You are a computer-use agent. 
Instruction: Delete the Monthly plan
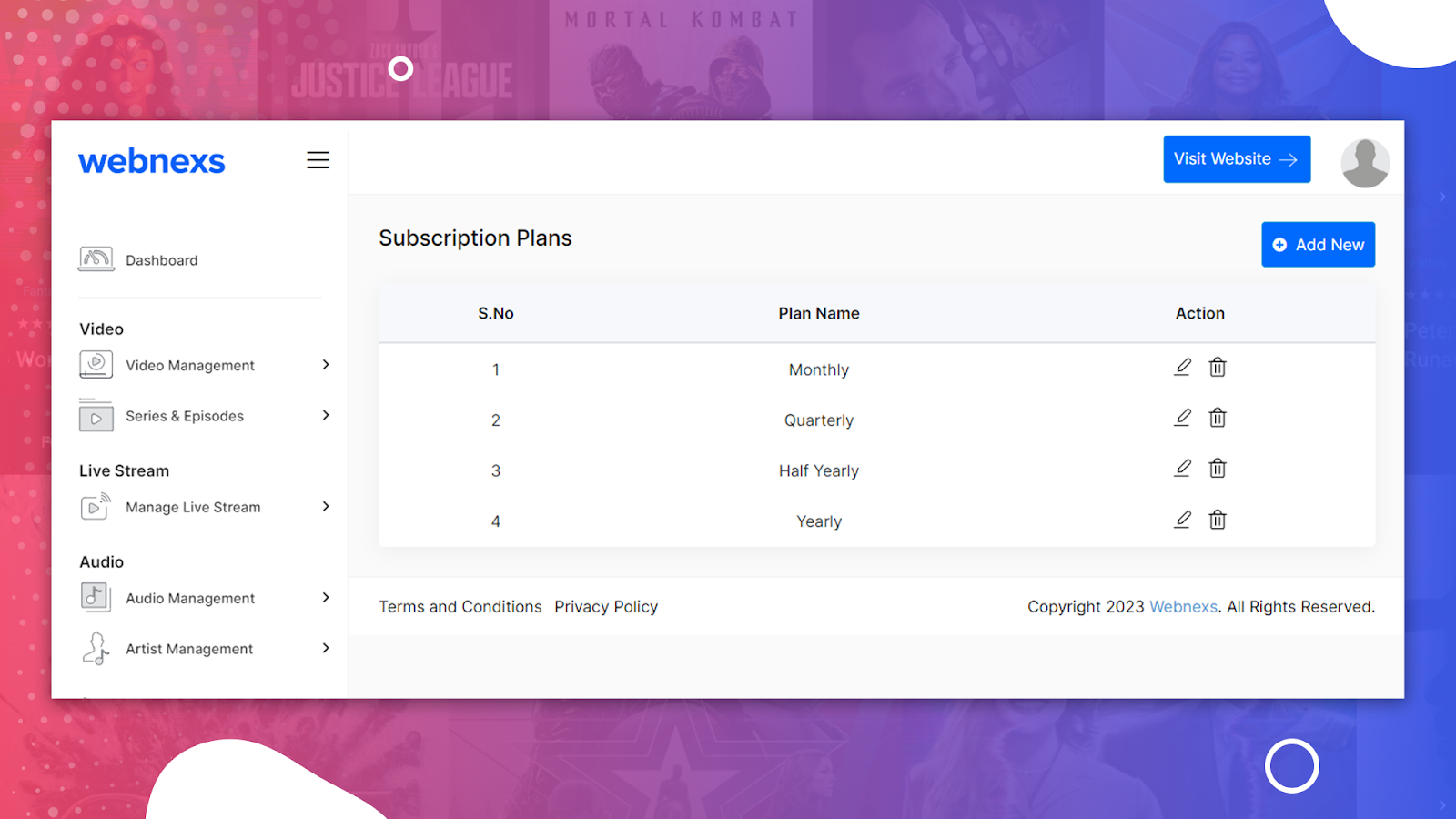(1218, 367)
